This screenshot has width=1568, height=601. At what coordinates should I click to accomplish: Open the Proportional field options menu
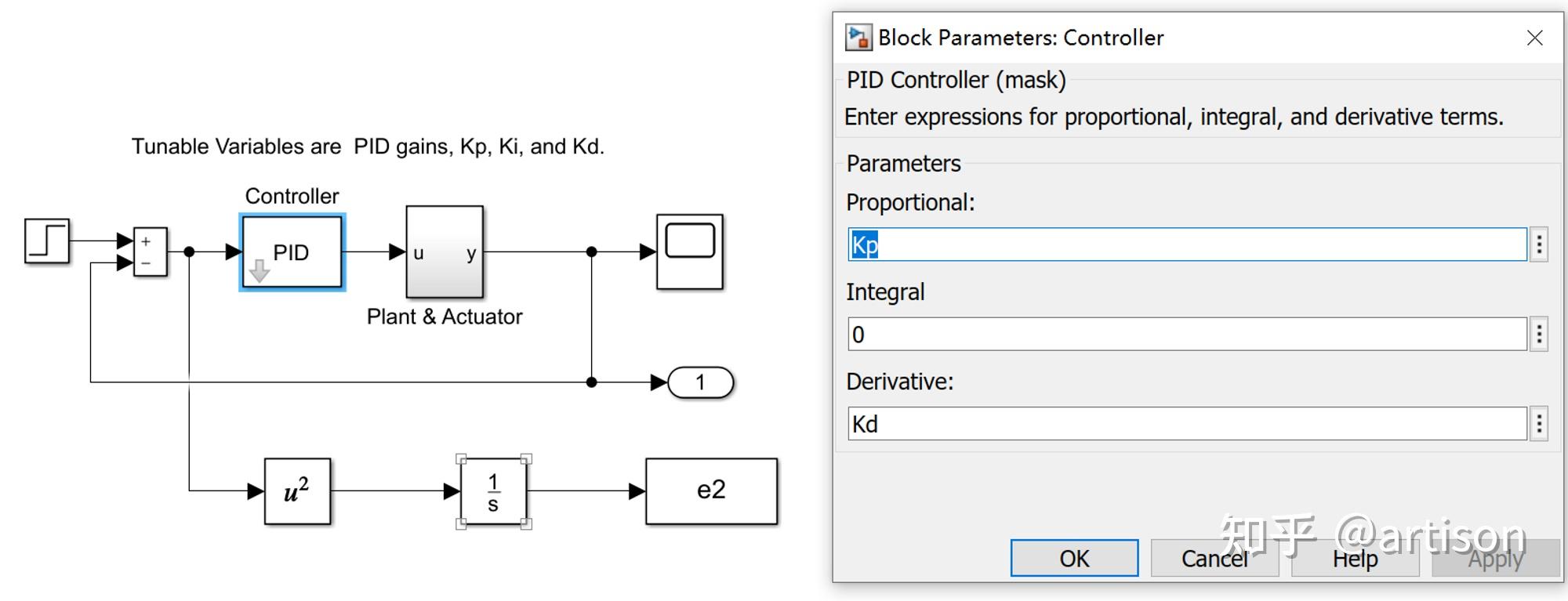[1539, 245]
